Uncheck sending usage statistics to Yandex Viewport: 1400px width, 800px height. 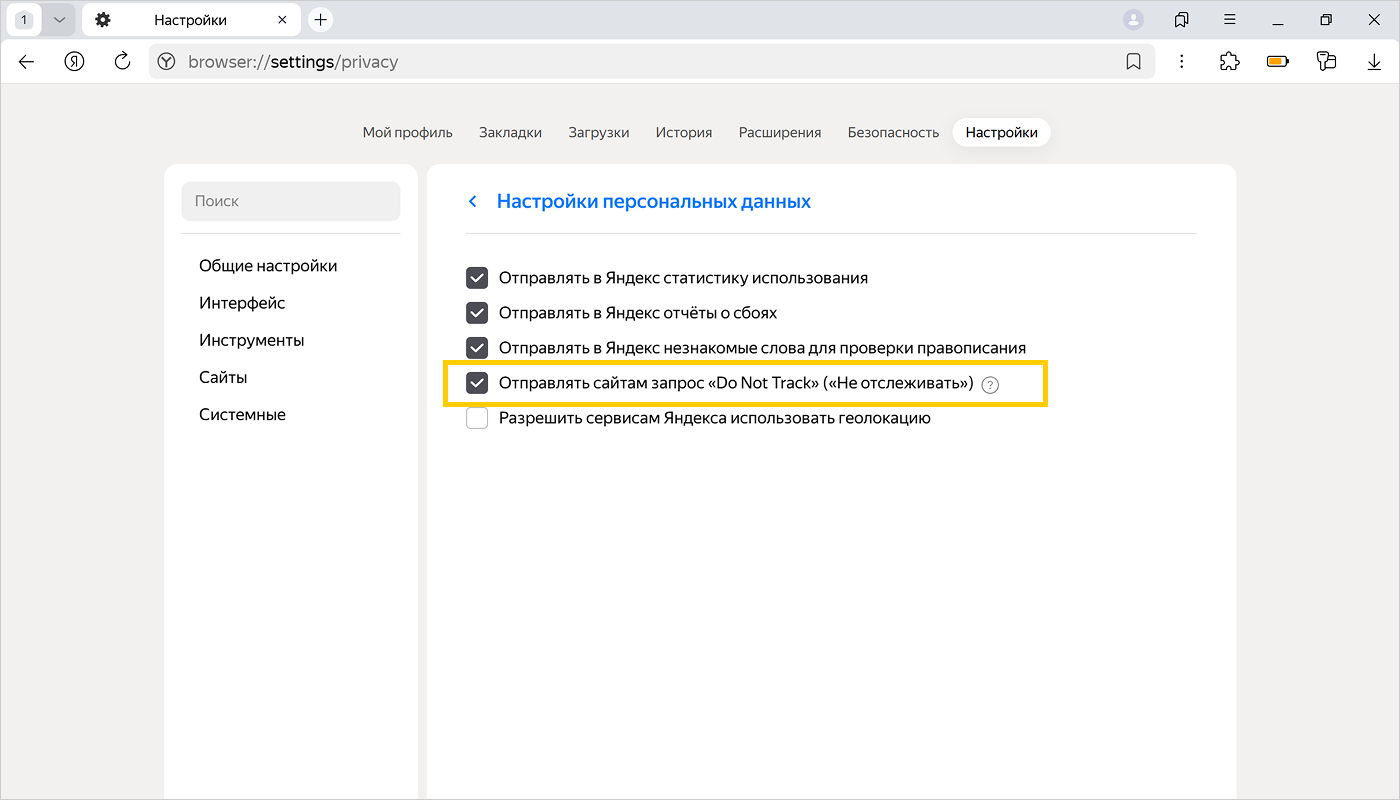[477, 278]
